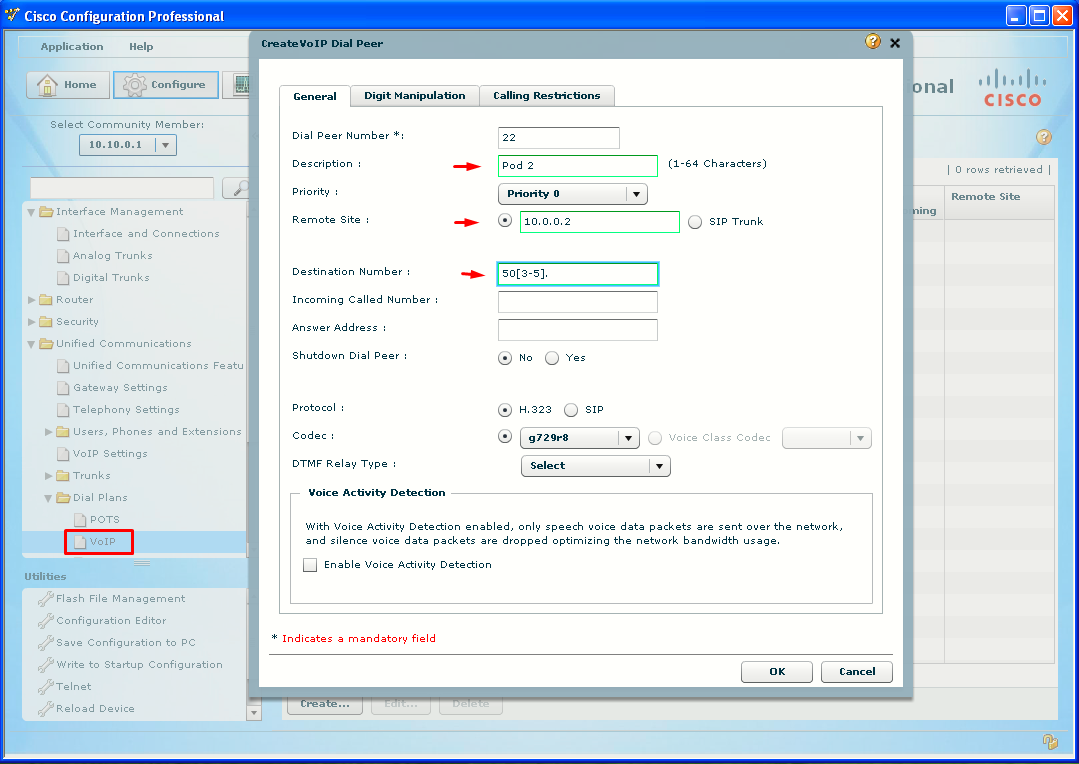Open Select Community Member dropdown
Image resolution: width=1079 pixels, height=764 pixels.
click(x=128, y=145)
